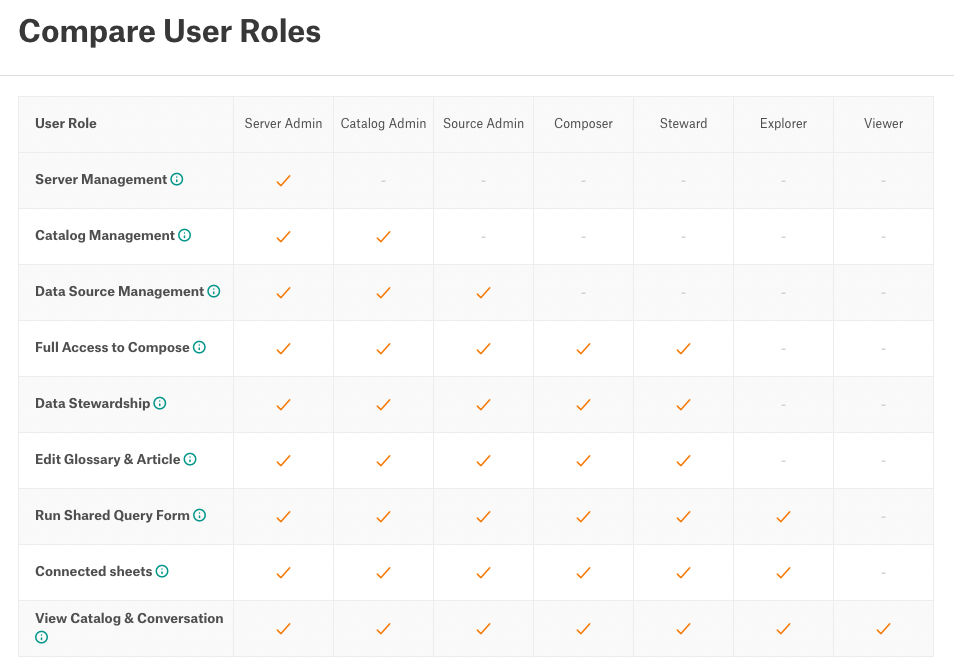Click Explorer checkmark in View Catalog & Conversation row
954x672 pixels.
point(783,628)
